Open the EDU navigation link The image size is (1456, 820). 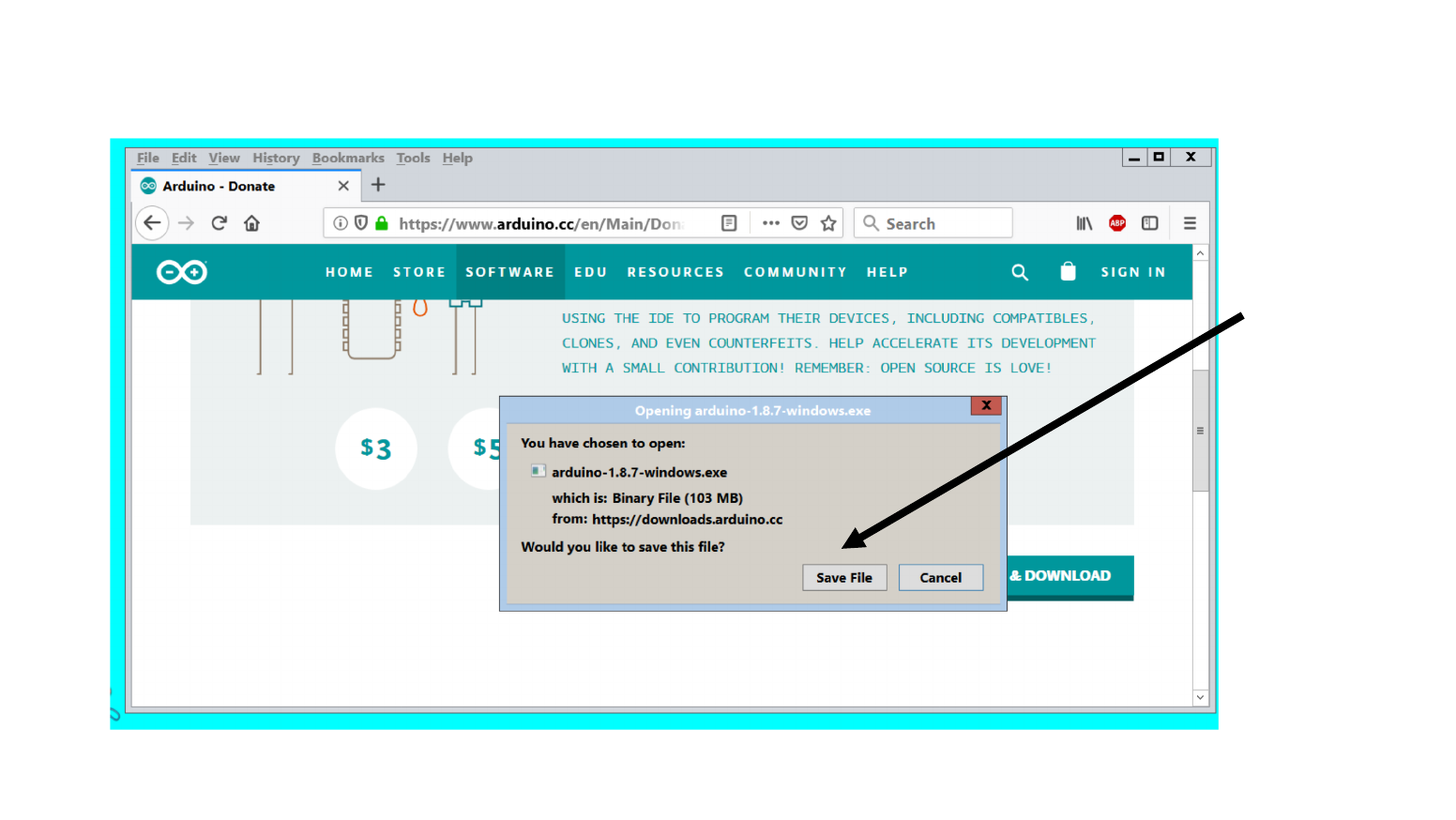coord(591,272)
